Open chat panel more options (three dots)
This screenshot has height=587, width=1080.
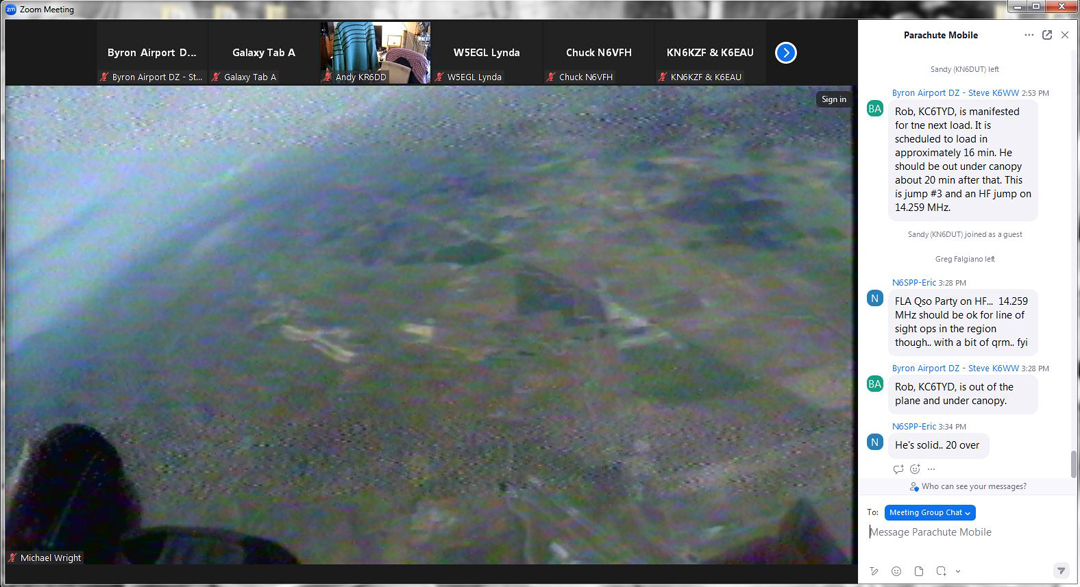(x=1028, y=35)
